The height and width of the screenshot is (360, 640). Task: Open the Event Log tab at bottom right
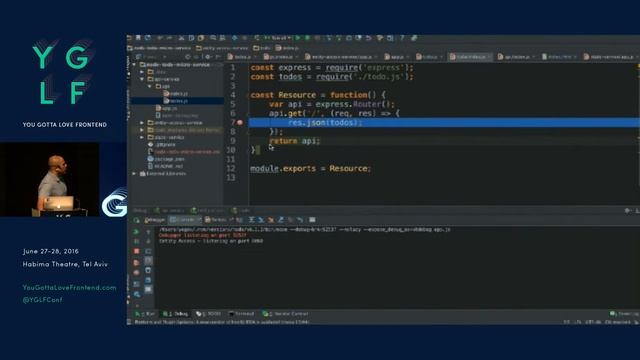point(624,314)
